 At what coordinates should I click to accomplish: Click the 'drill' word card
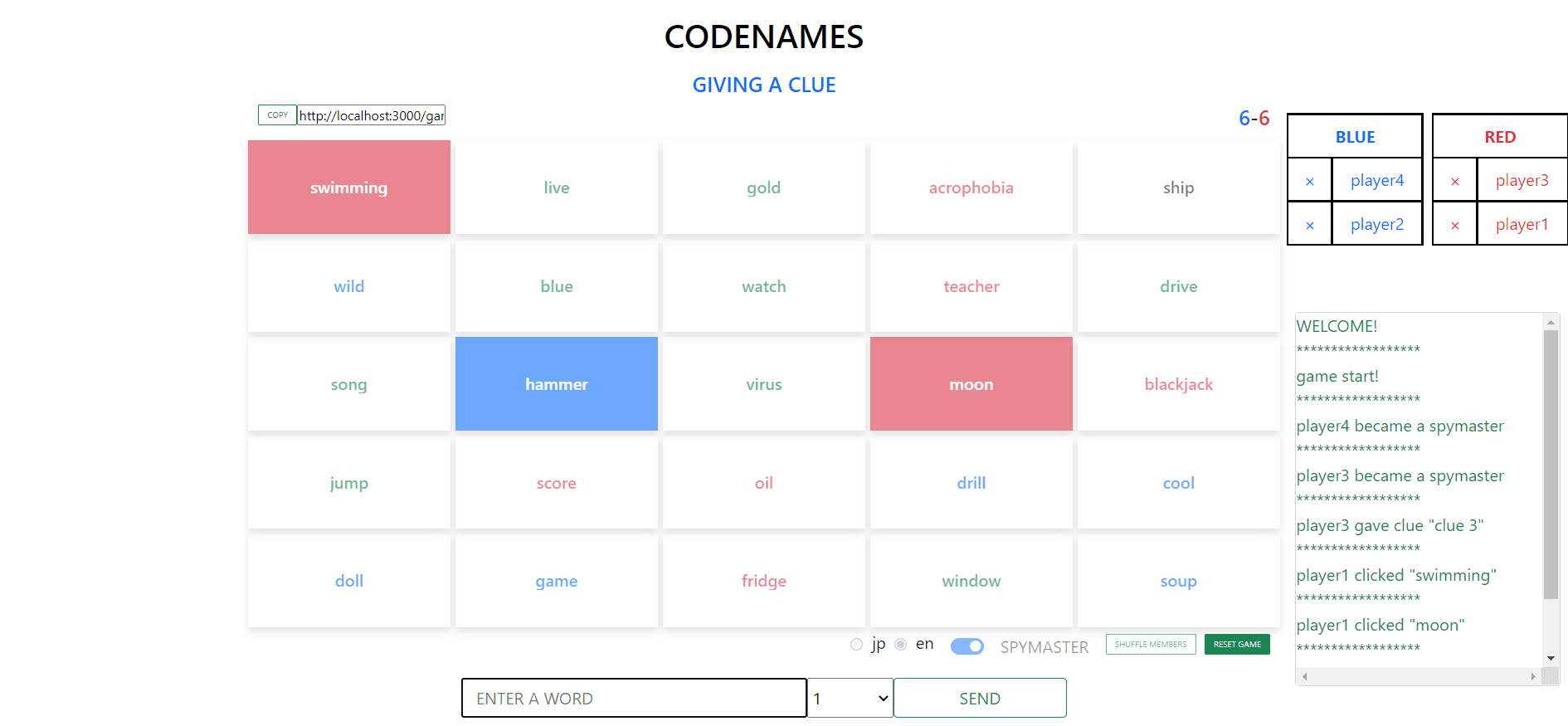pyautogui.click(x=971, y=483)
